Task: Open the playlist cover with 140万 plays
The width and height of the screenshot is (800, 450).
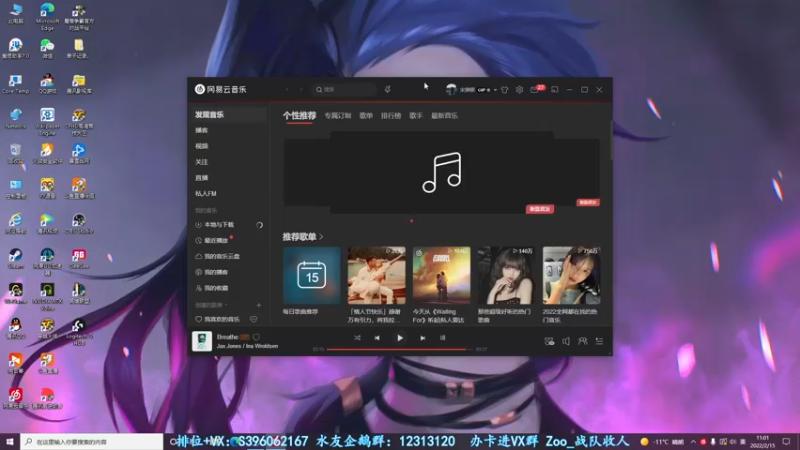Action: pyautogui.click(x=506, y=276)
